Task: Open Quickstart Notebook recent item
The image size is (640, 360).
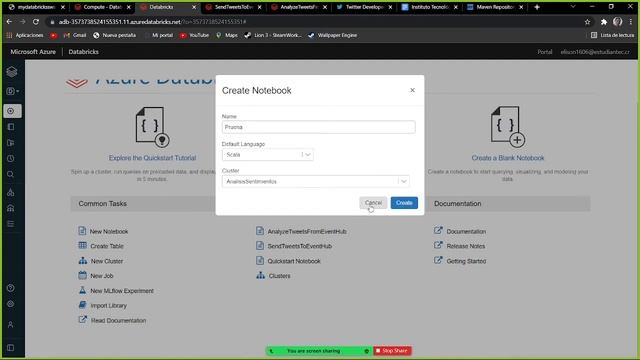Action: [x=294, y=261]
